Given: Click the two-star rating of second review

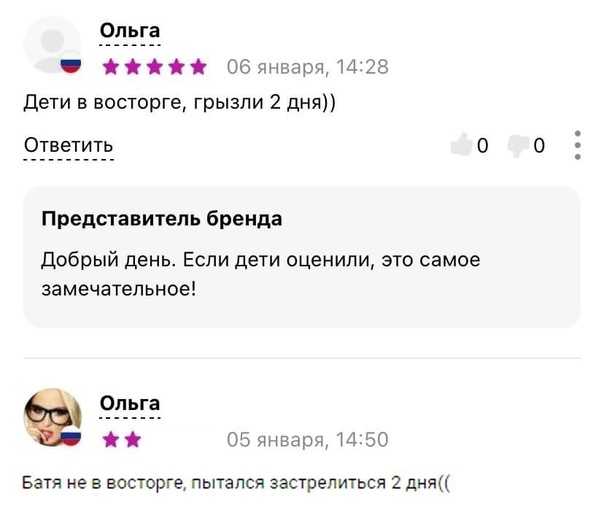Looking at the screenshot, I should 121,439.
